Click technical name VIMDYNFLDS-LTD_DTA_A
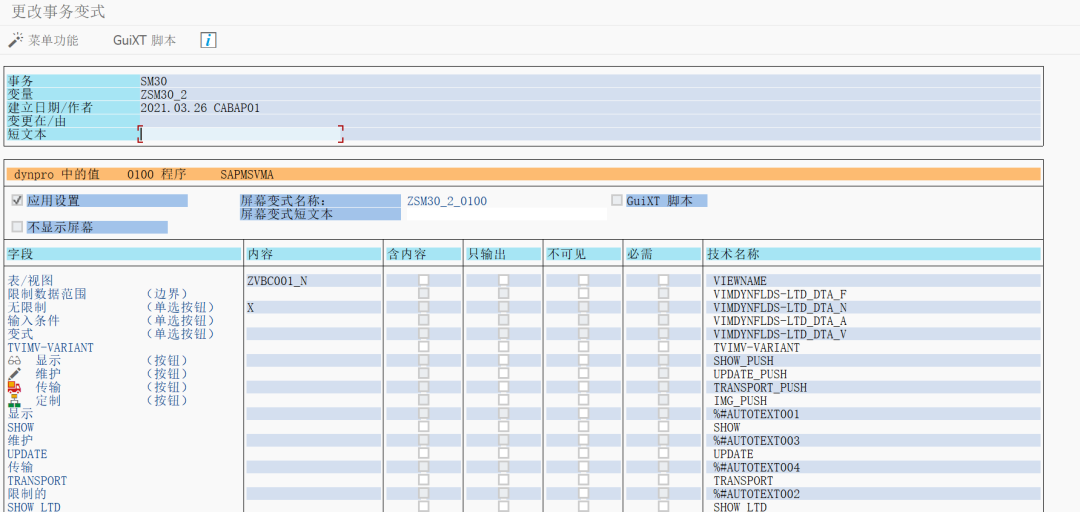Screen dimensions: 1080x512 780,320
